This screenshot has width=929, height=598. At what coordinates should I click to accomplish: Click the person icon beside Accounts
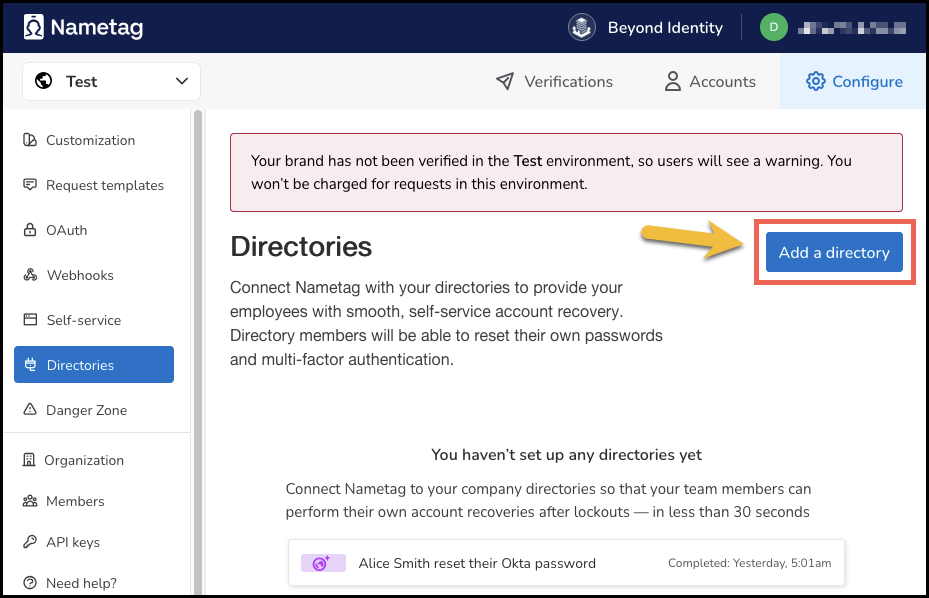tap(673, 82)
